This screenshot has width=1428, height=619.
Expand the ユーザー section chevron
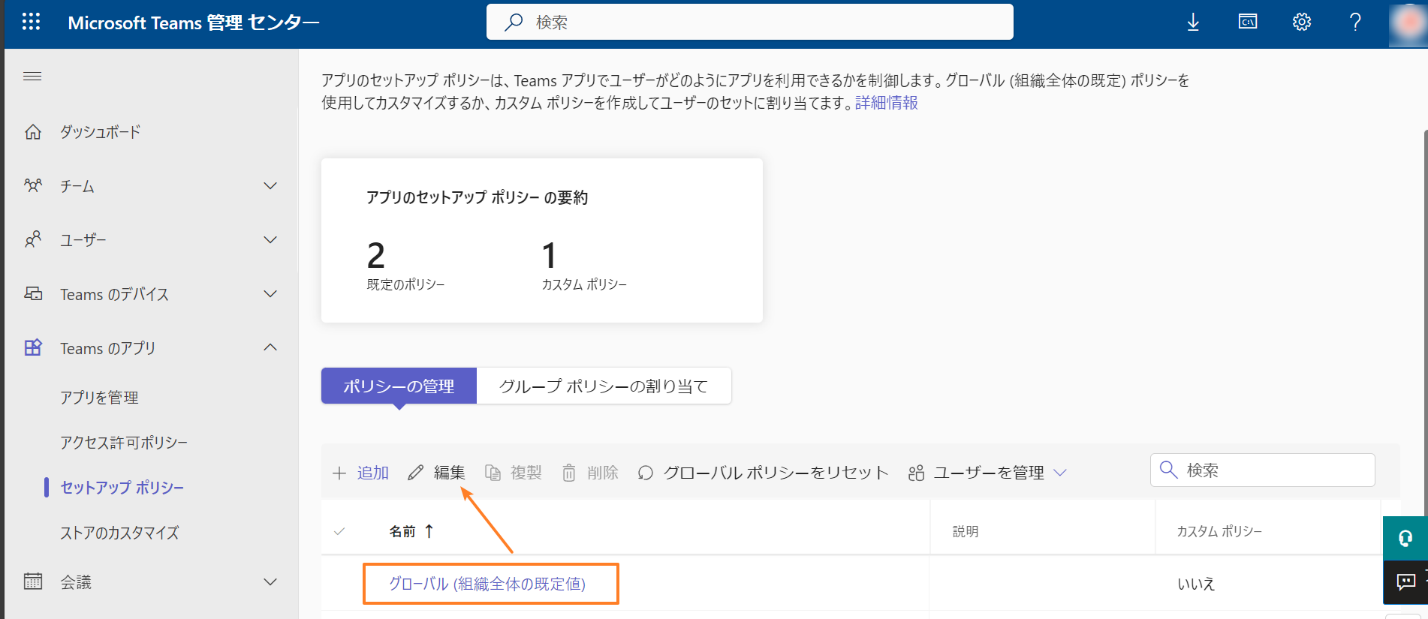(x=269, y=240)
